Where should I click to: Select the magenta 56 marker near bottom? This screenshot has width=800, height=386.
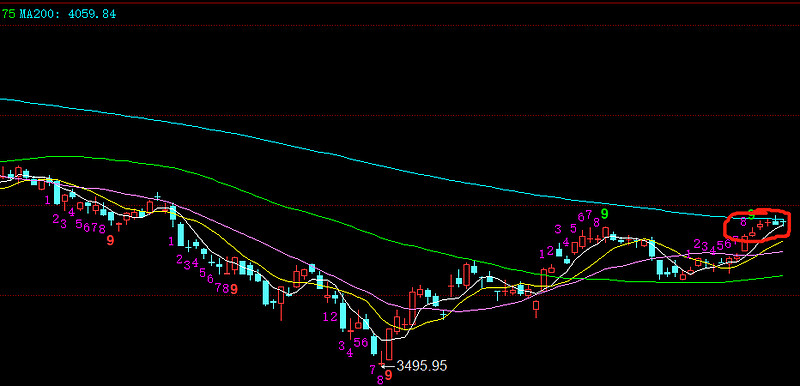pyautogui.click(x=361, y=343)
